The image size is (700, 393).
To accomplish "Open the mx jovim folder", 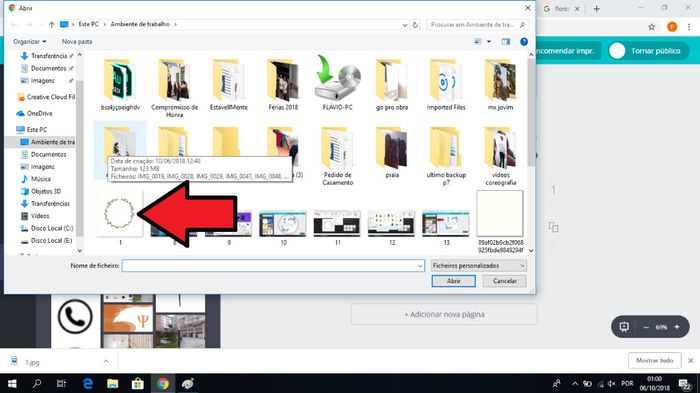I will pyautogui.click(x=500, y=84).
